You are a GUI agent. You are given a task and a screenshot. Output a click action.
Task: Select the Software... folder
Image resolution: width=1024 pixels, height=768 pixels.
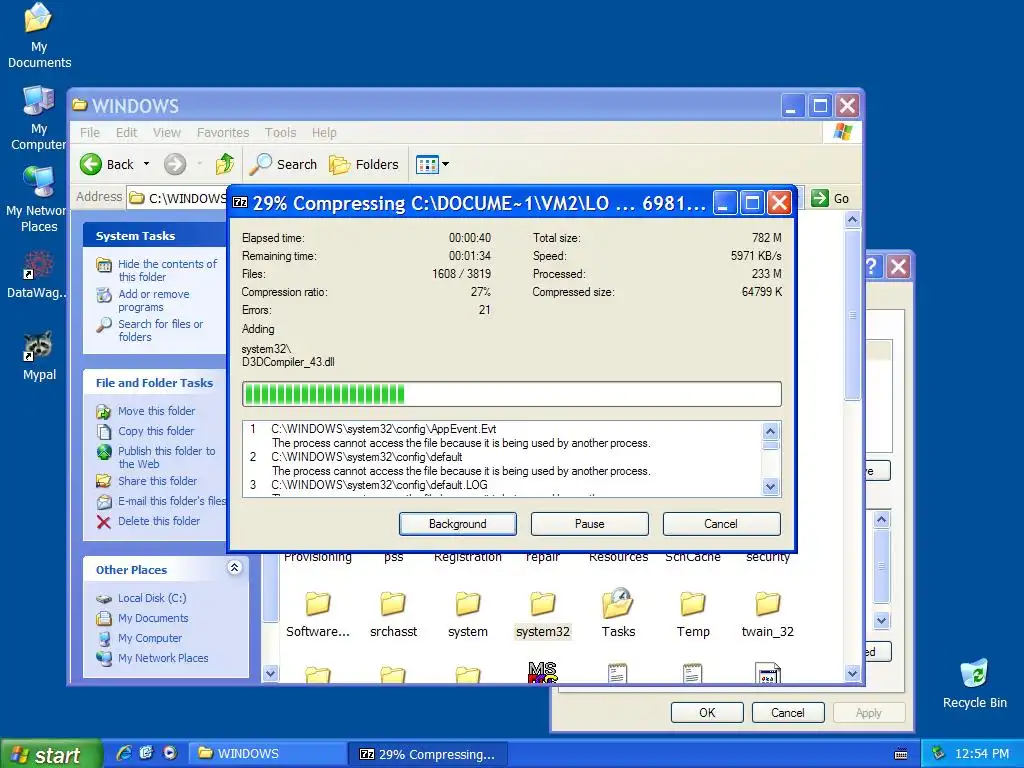[x=318, y=615]
